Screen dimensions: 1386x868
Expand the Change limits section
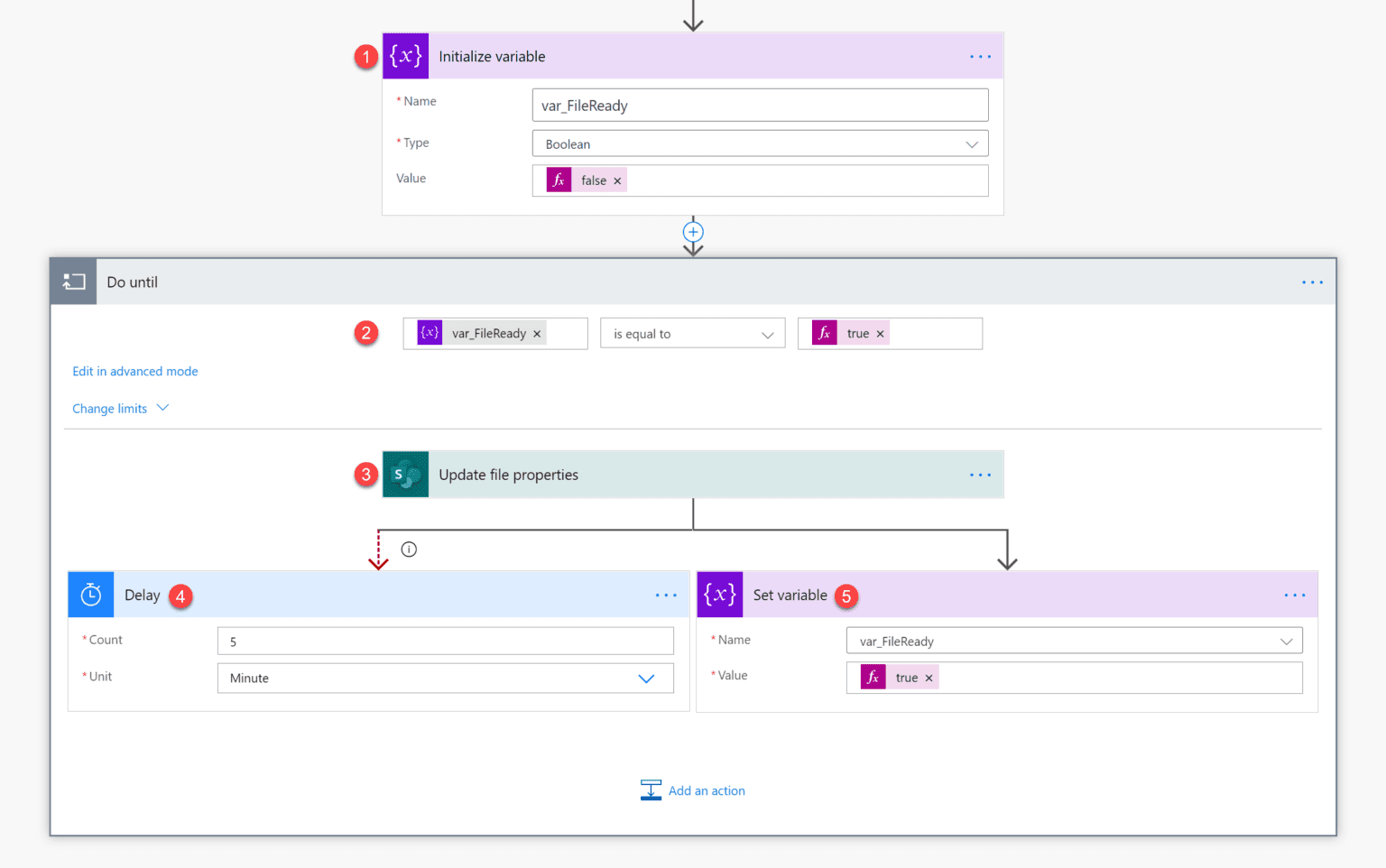coord(120,408)
